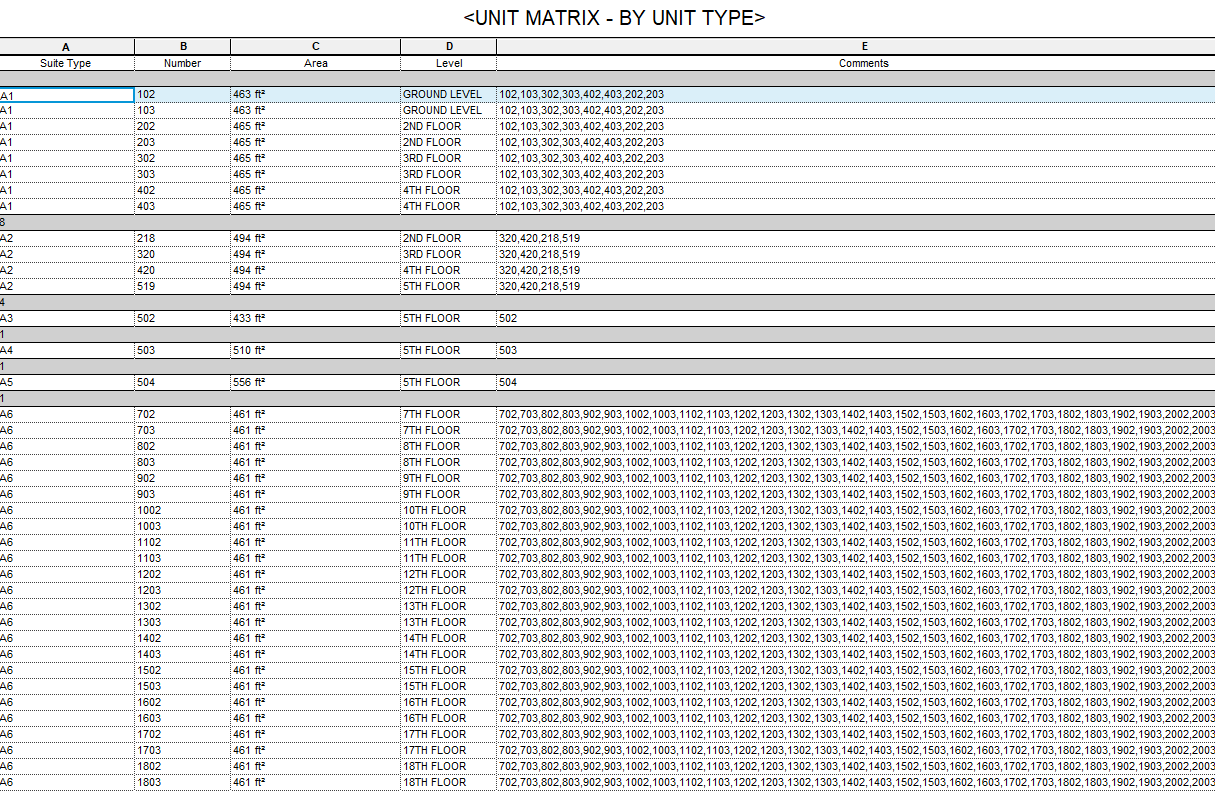1215x791 pixels.
Task: Select unit number 503 in Number column
Action: (183, 350)
